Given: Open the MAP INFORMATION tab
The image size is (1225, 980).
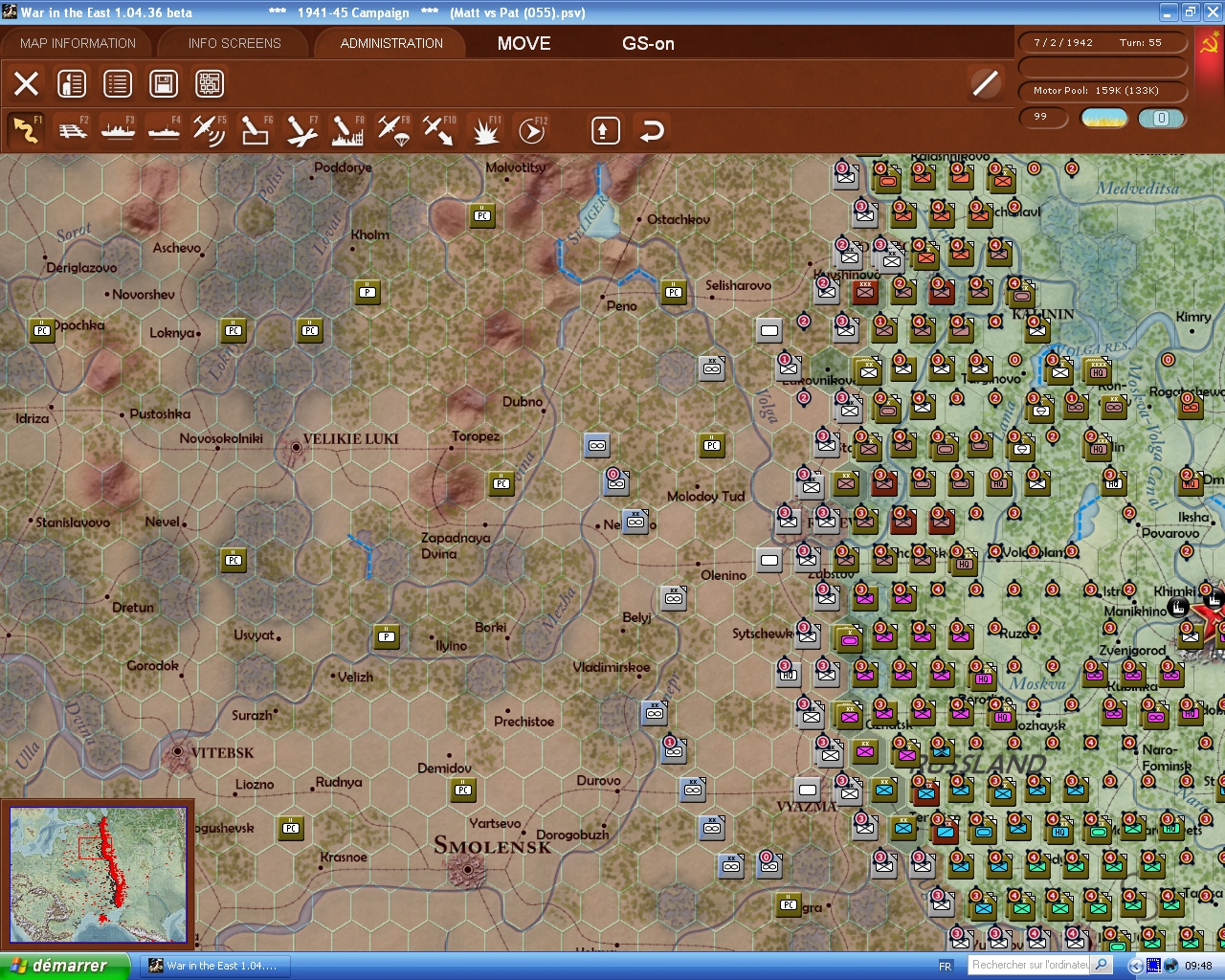Looking at the screenshot, I should tap(78, 43).
